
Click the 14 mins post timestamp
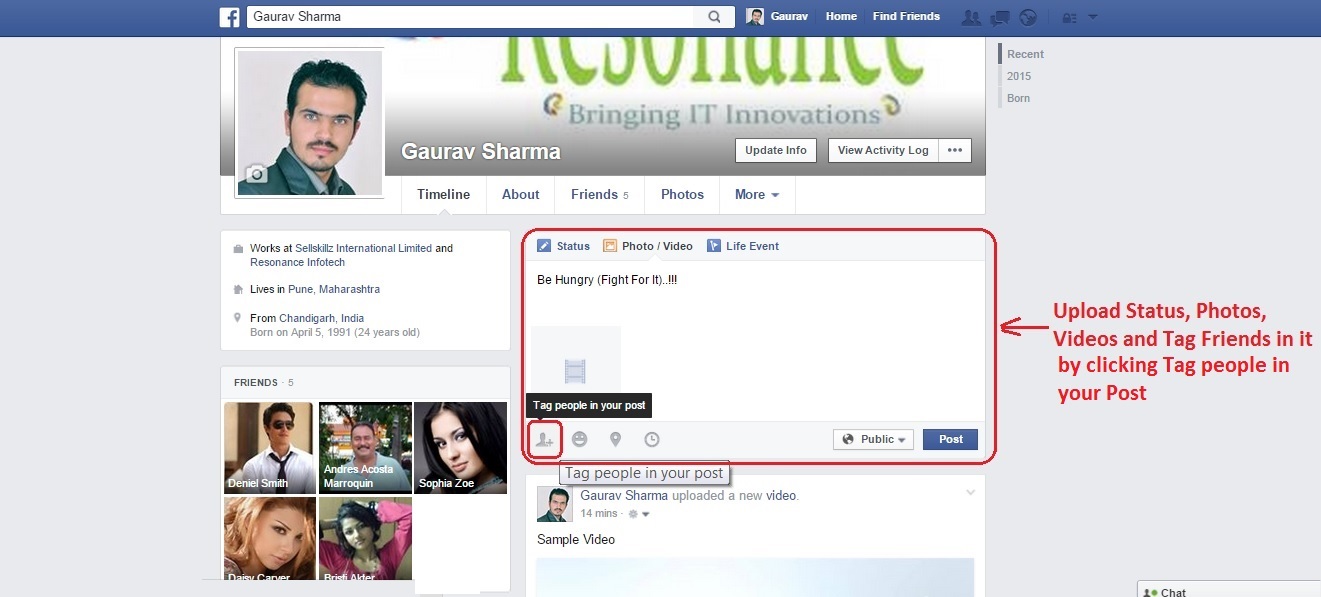pyautogui.click(x=599, y=514)
